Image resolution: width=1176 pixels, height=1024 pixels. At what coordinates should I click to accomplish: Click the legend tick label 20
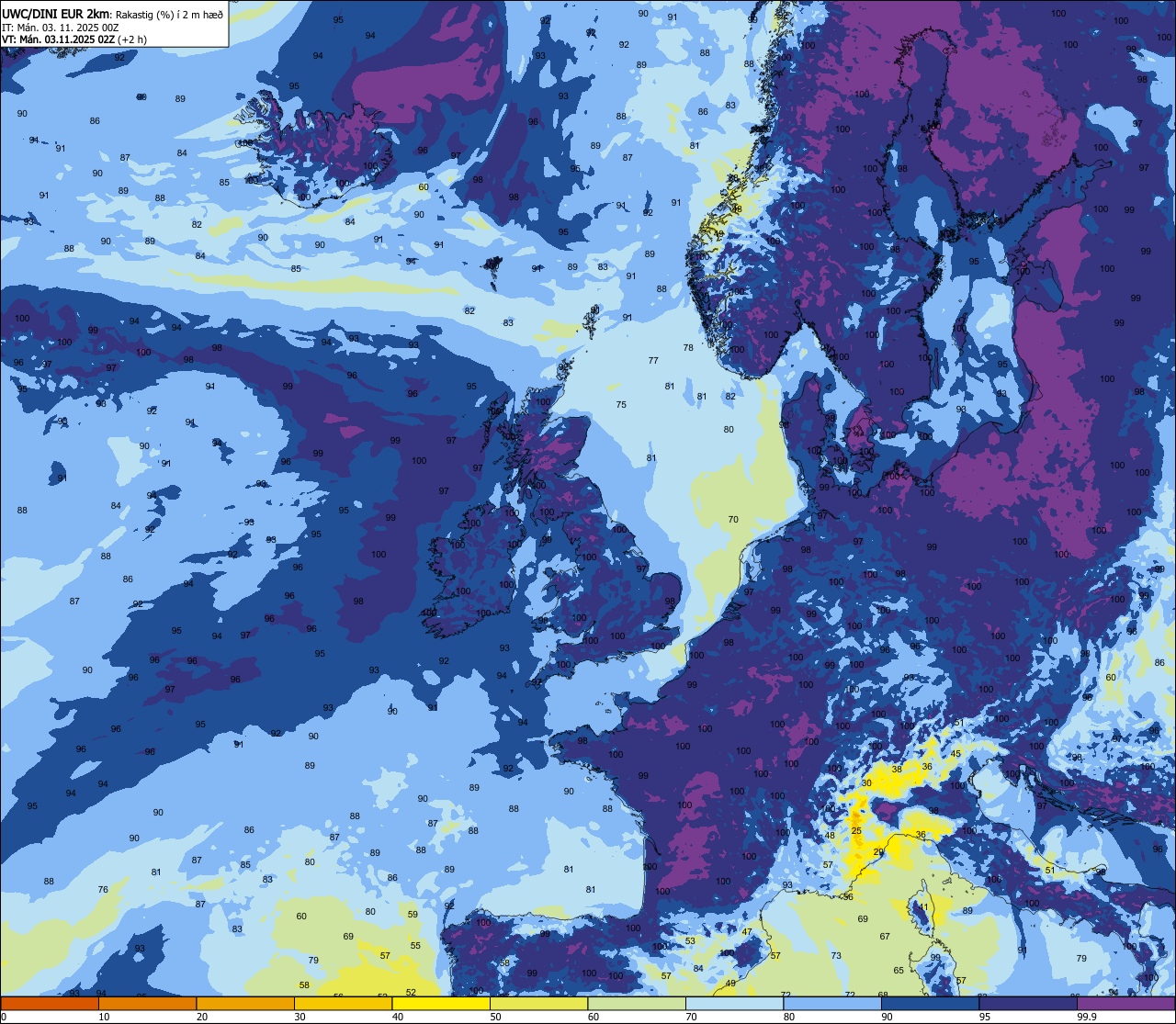point(202,1017)
